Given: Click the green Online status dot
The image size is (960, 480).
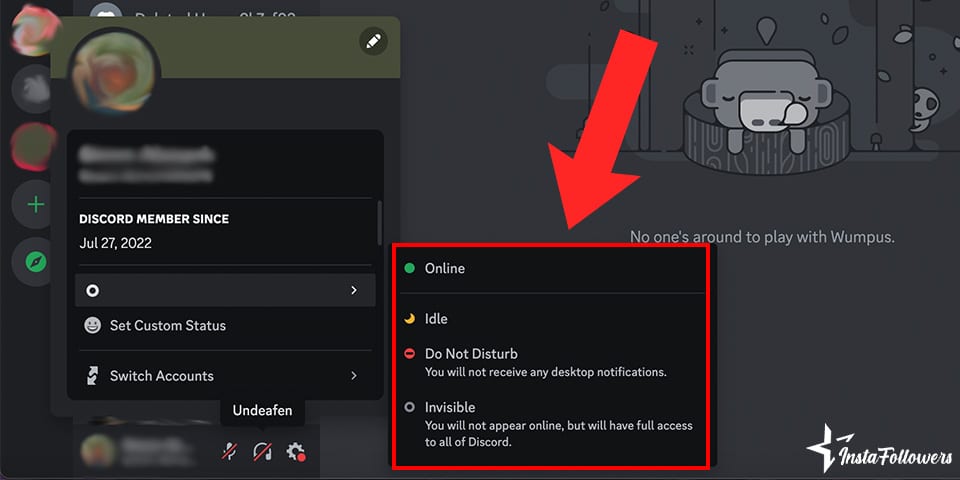Looking at the screenshot, I should click(x=410, y=268).
